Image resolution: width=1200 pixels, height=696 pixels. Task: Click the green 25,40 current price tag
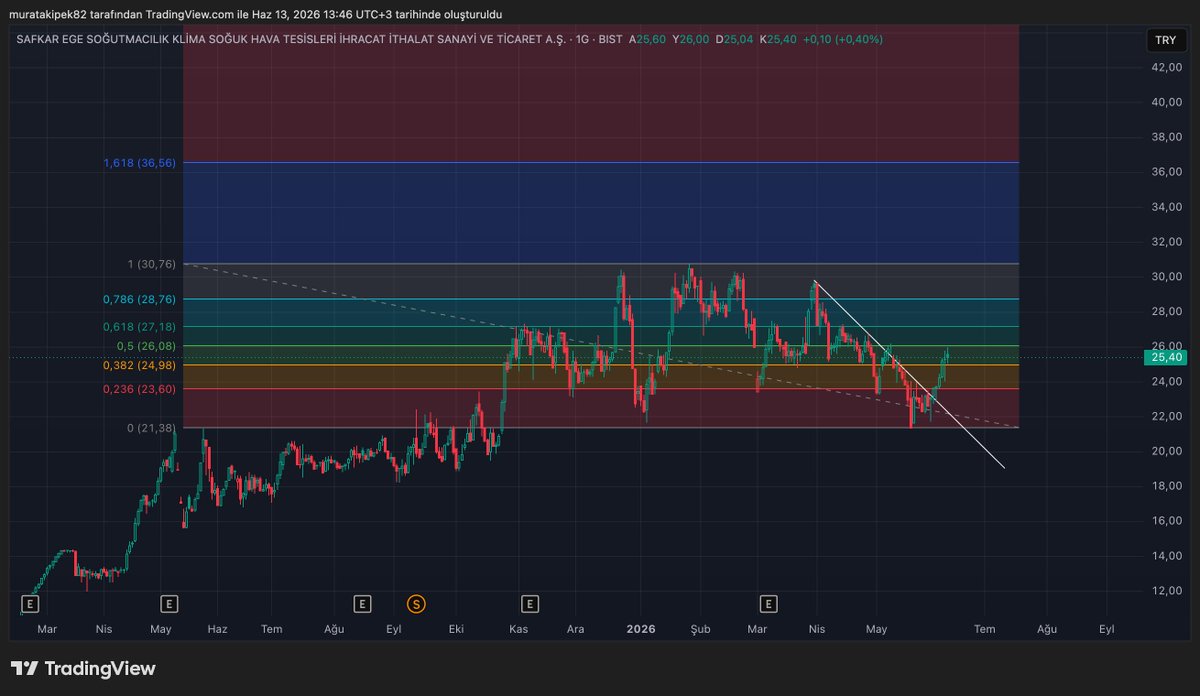point(1167,357)
